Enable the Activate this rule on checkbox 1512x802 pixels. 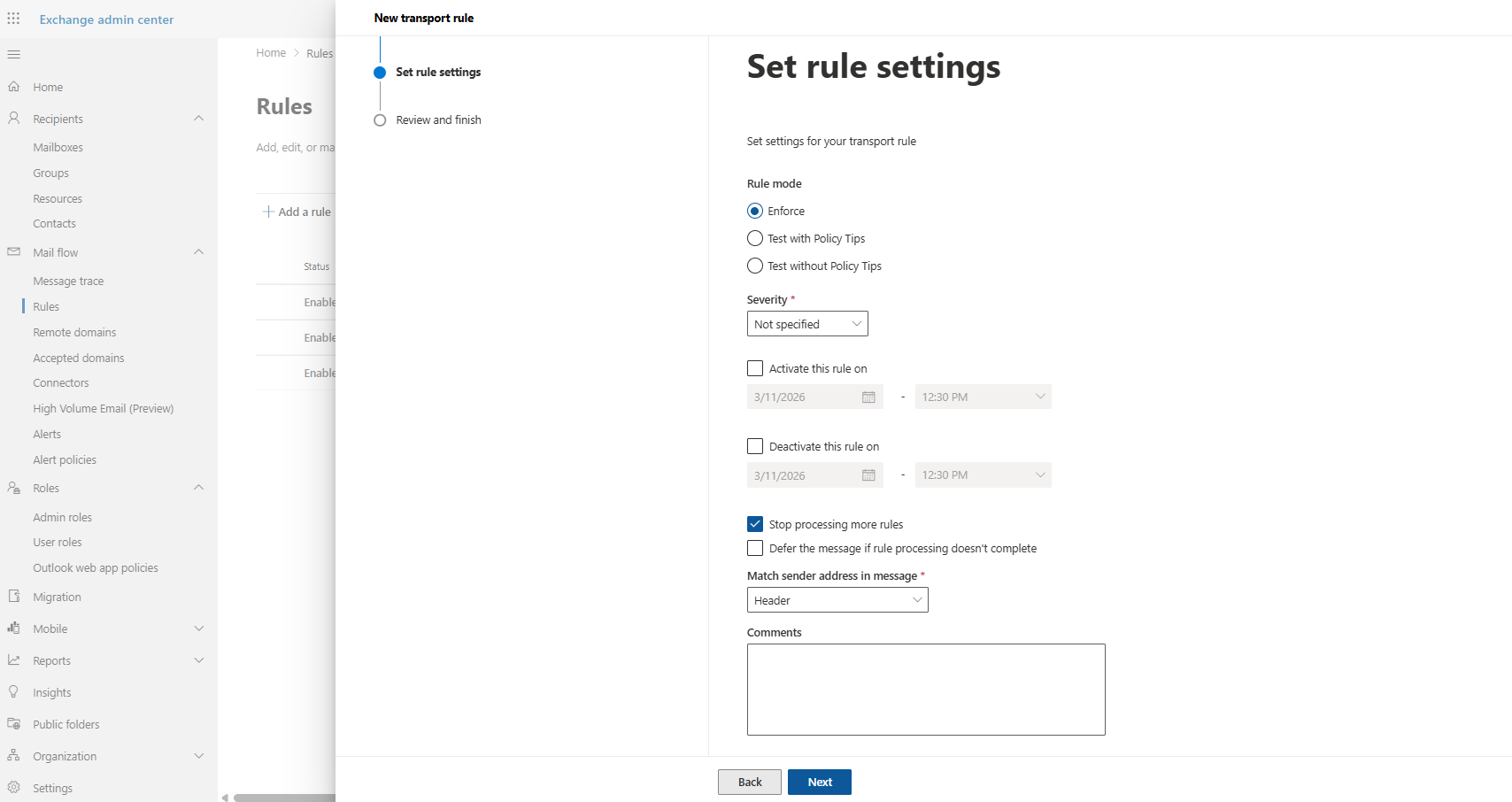click(x=755, y=368)
